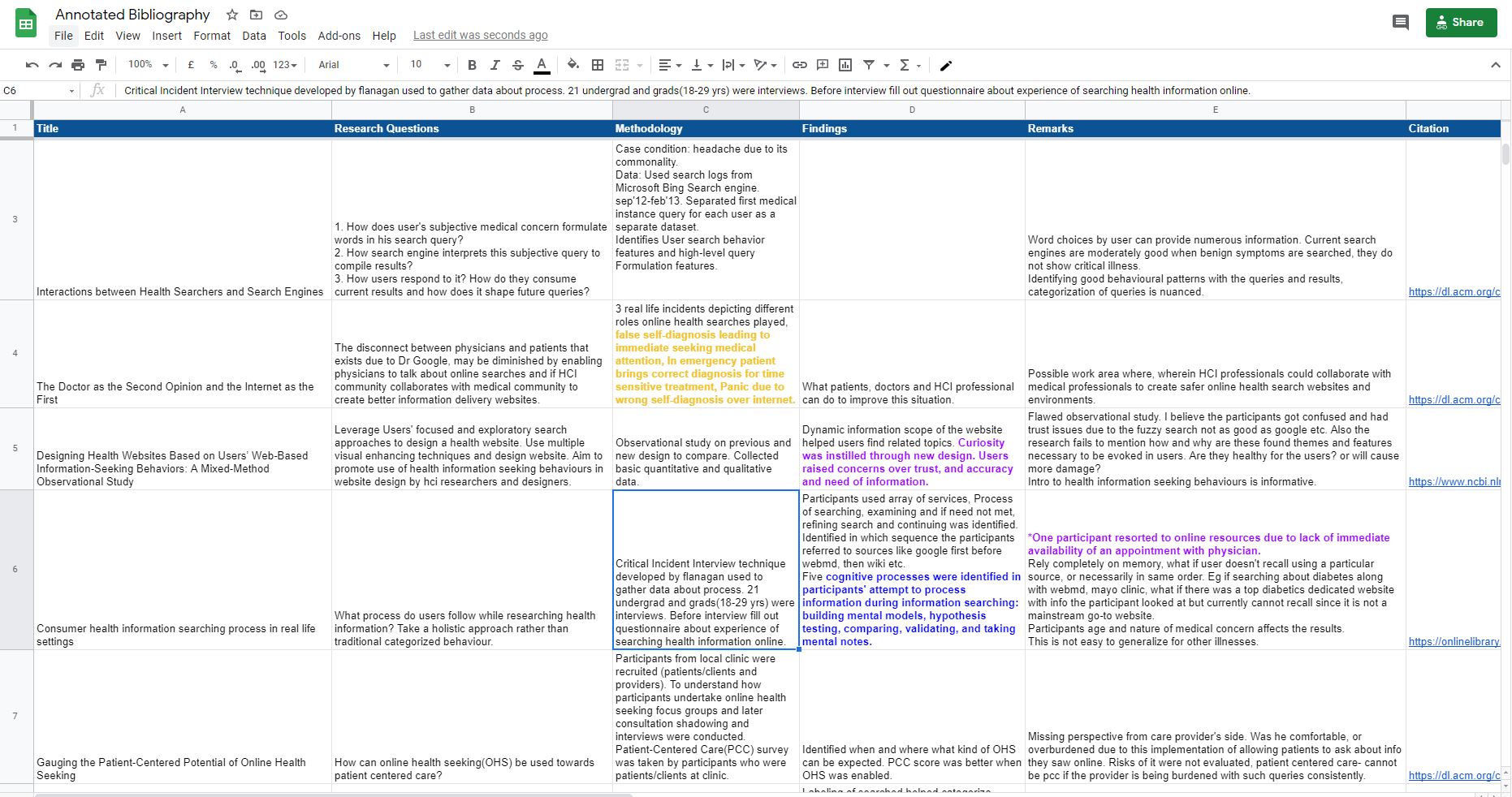1512x797 pixels.
Task: Open the fill color bucket
Action: click(573, 65)
